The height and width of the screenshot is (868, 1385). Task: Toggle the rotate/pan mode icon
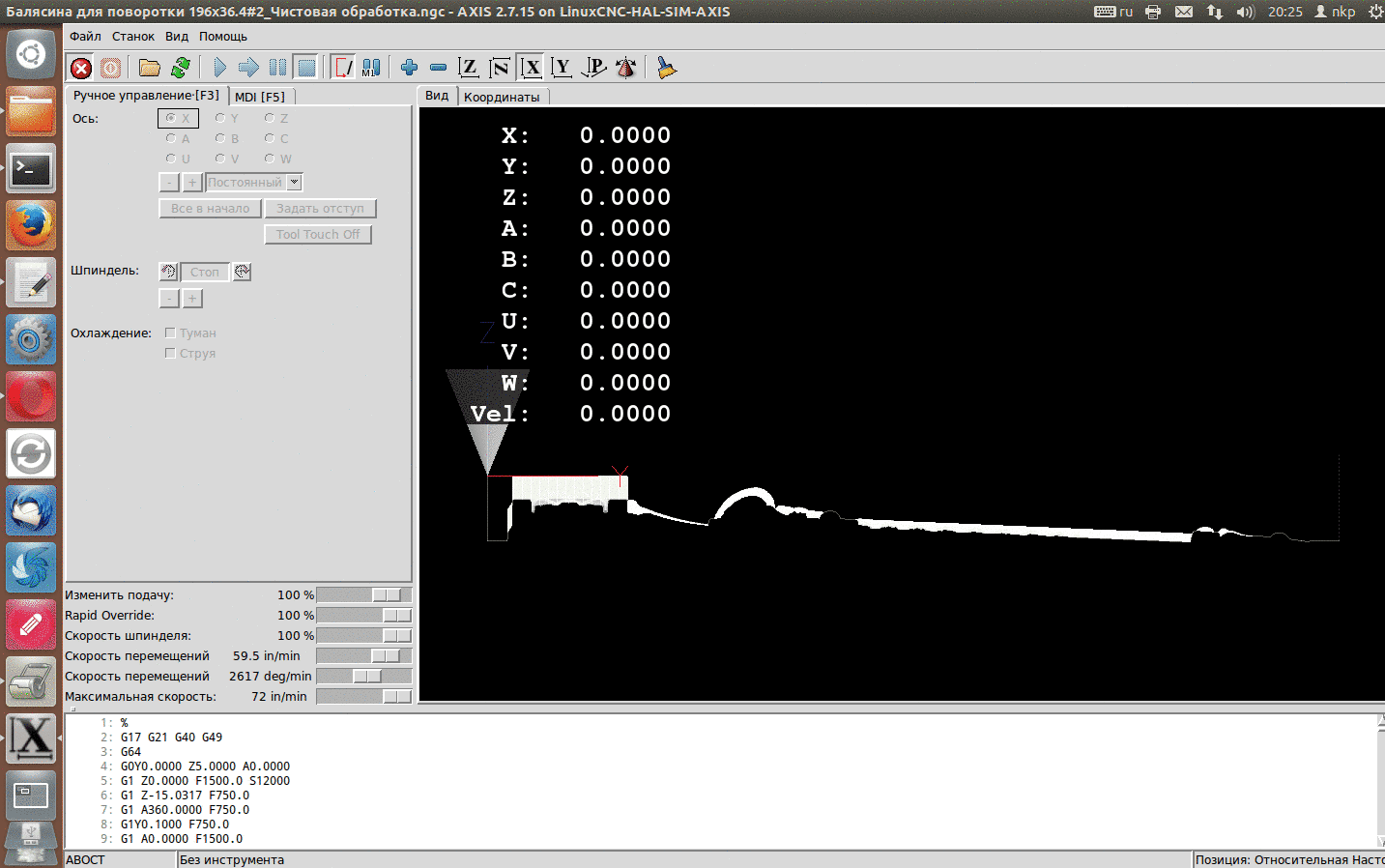(x=625, y=68)
